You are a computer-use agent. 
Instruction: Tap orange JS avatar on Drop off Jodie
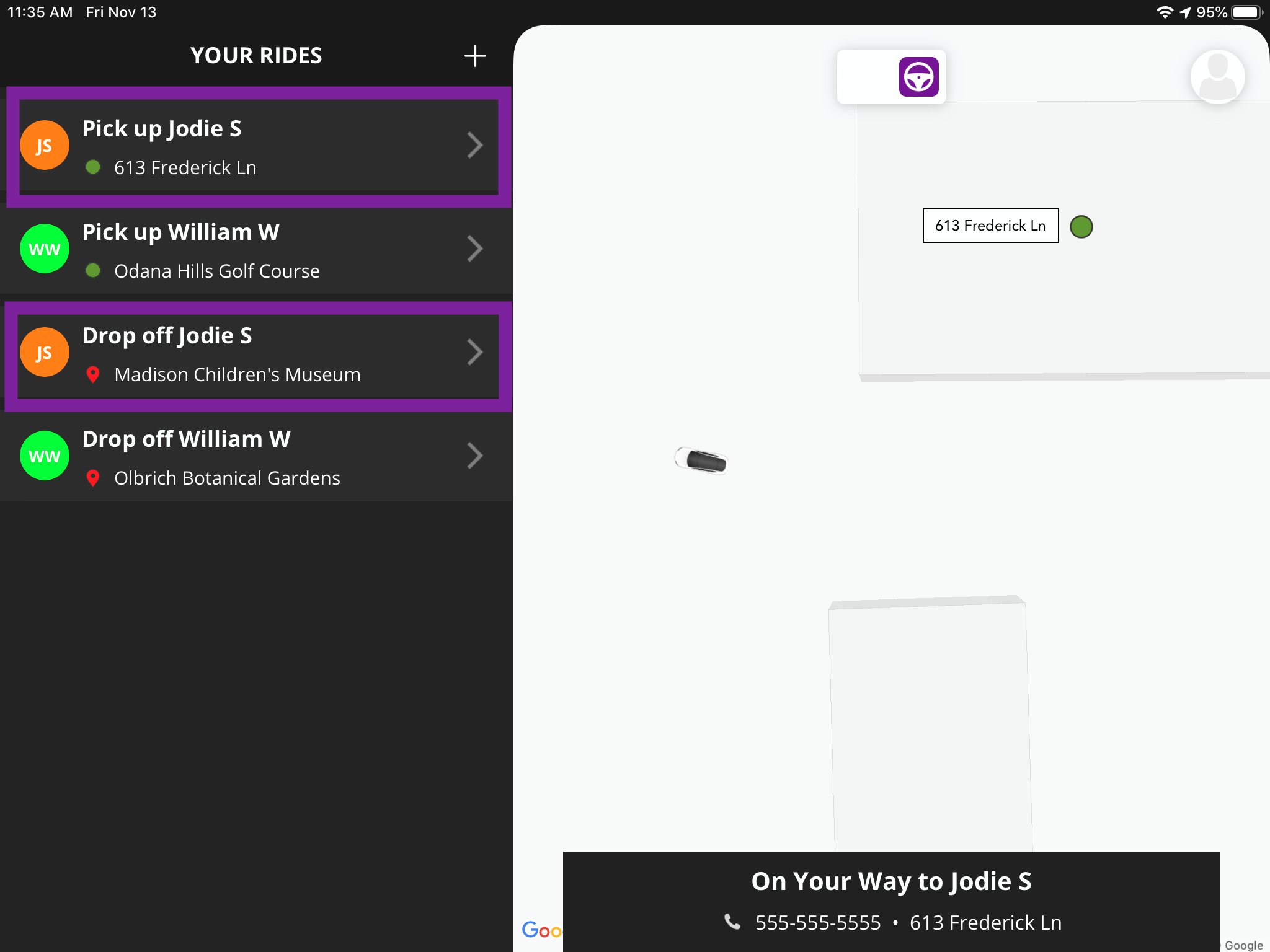[x=45, y=353]
